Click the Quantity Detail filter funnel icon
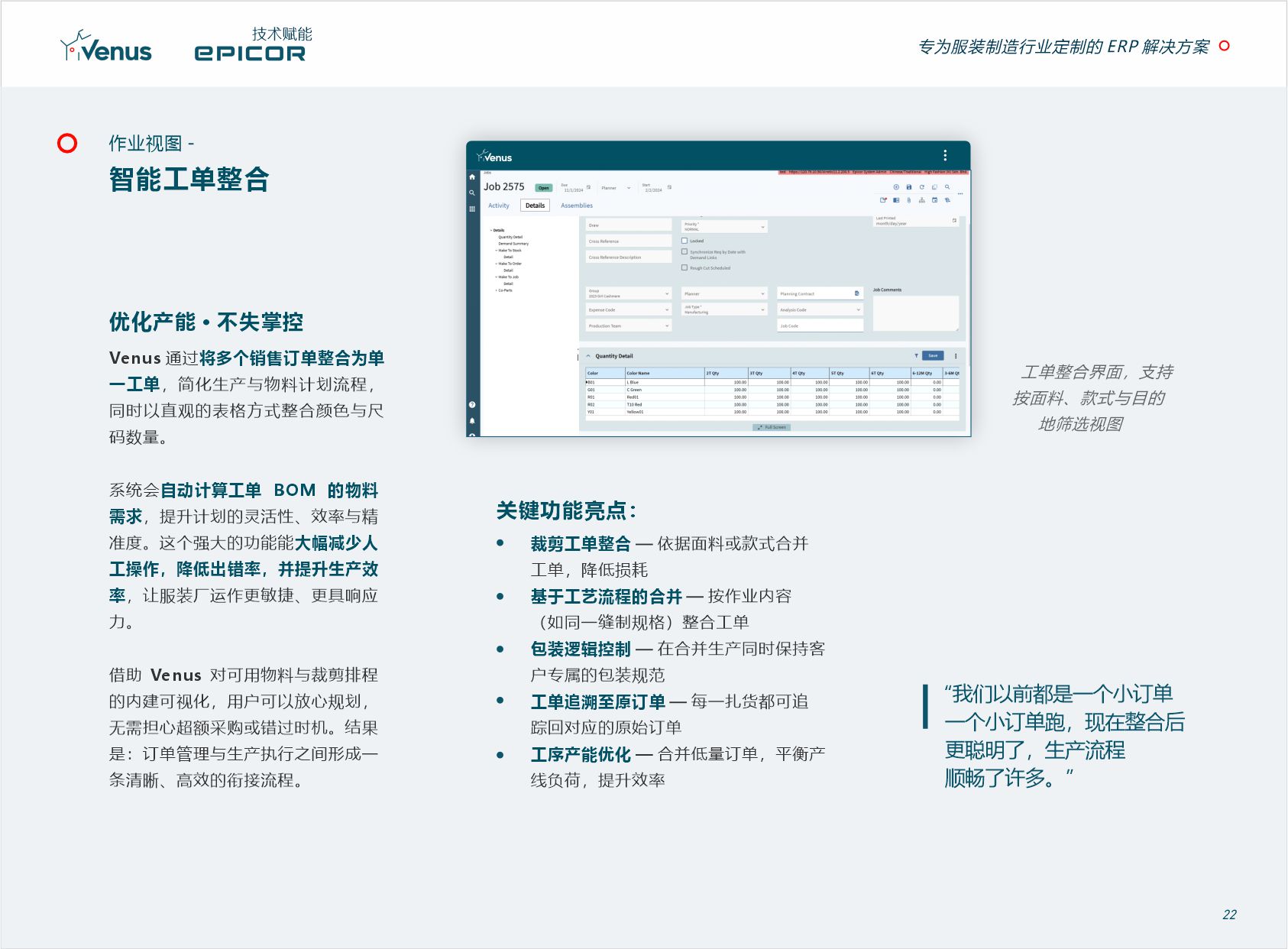The height and width of the screenshot is (949, 1288). point(916,356)
